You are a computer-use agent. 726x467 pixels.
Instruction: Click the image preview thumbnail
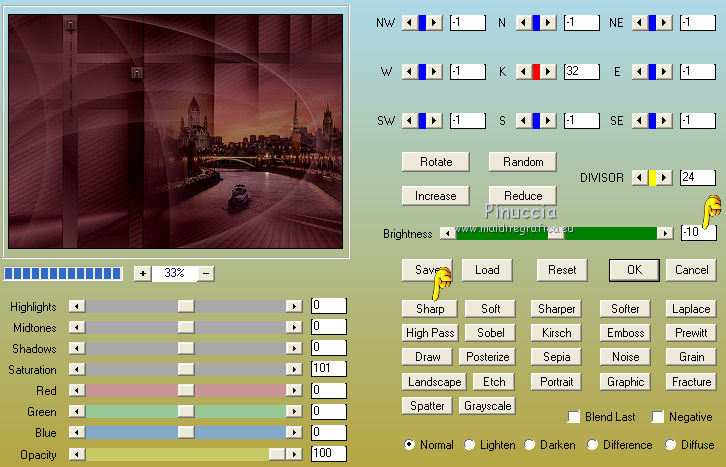click(x=175, y=131)
